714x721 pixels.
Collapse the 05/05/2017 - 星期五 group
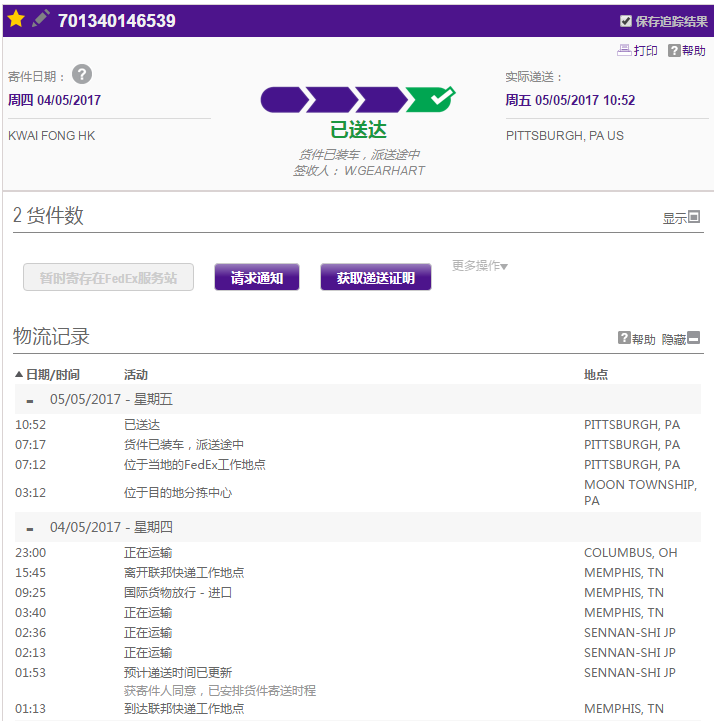(x=30, y=401)
